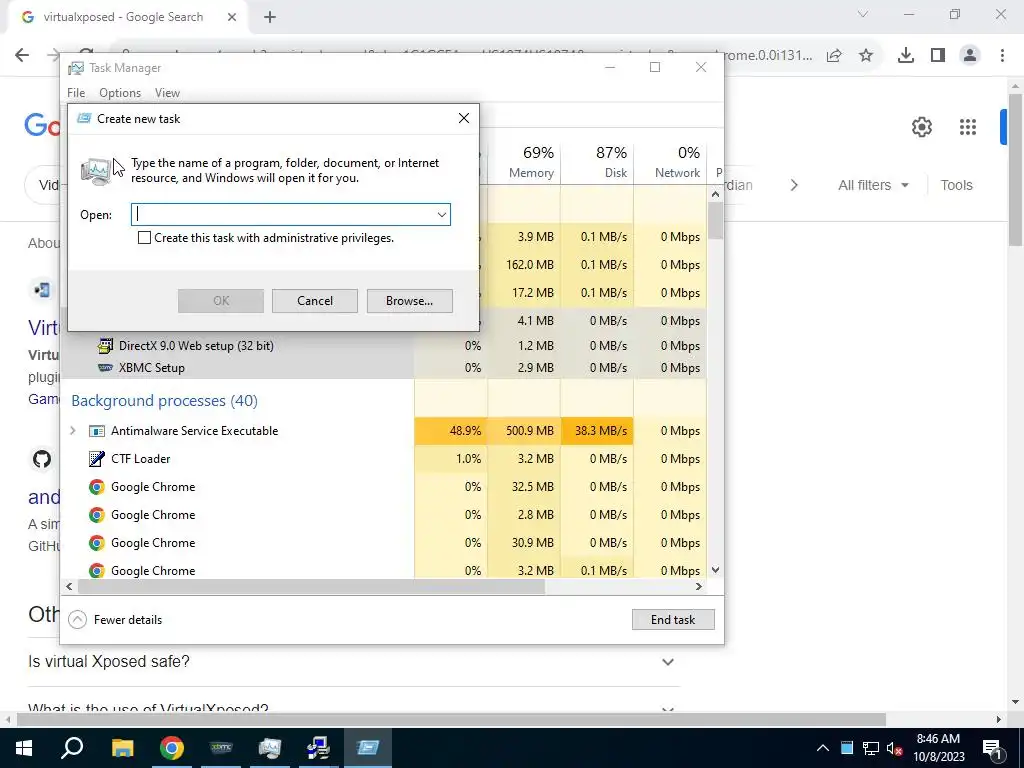Open the Task Manager View menu
The image size is (1024, 768).
coord(167,93)
